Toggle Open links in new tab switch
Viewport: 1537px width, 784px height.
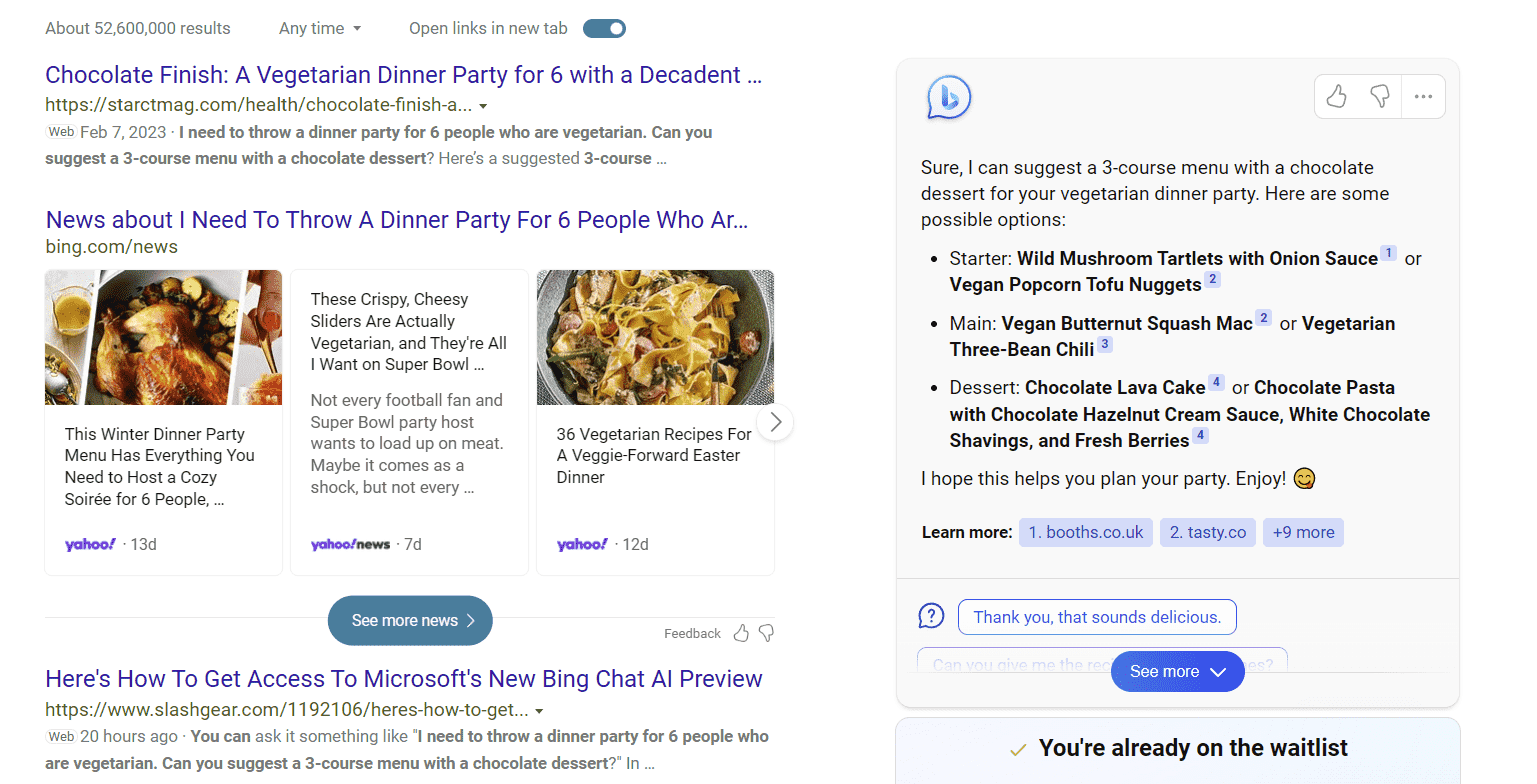[x=604, y=28]
